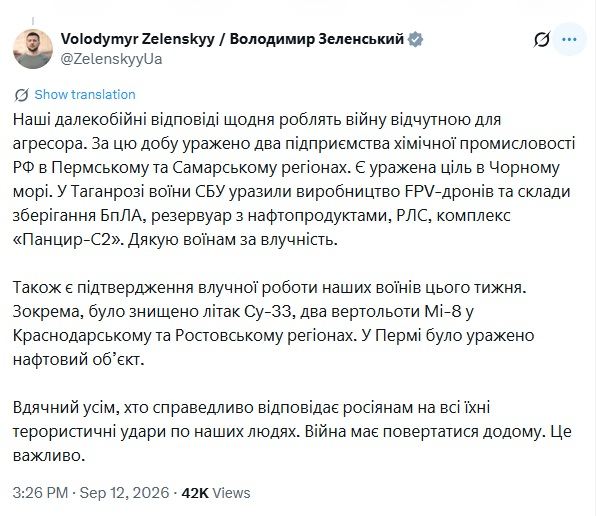
Task: Open the three-dot more options menu
Action: [x=569, y=39]
